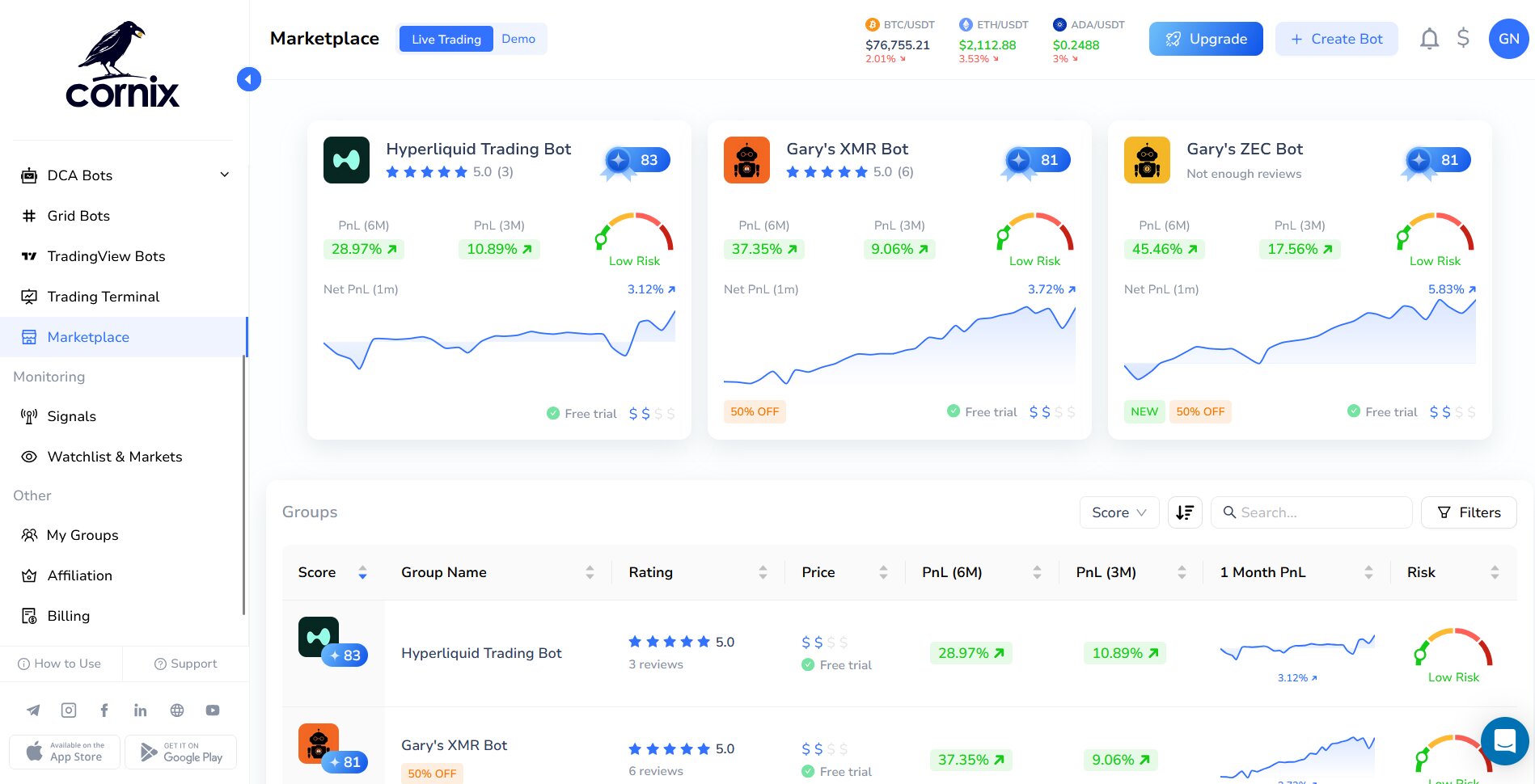
Task: Select Live Trading mode
Action: 446,39
